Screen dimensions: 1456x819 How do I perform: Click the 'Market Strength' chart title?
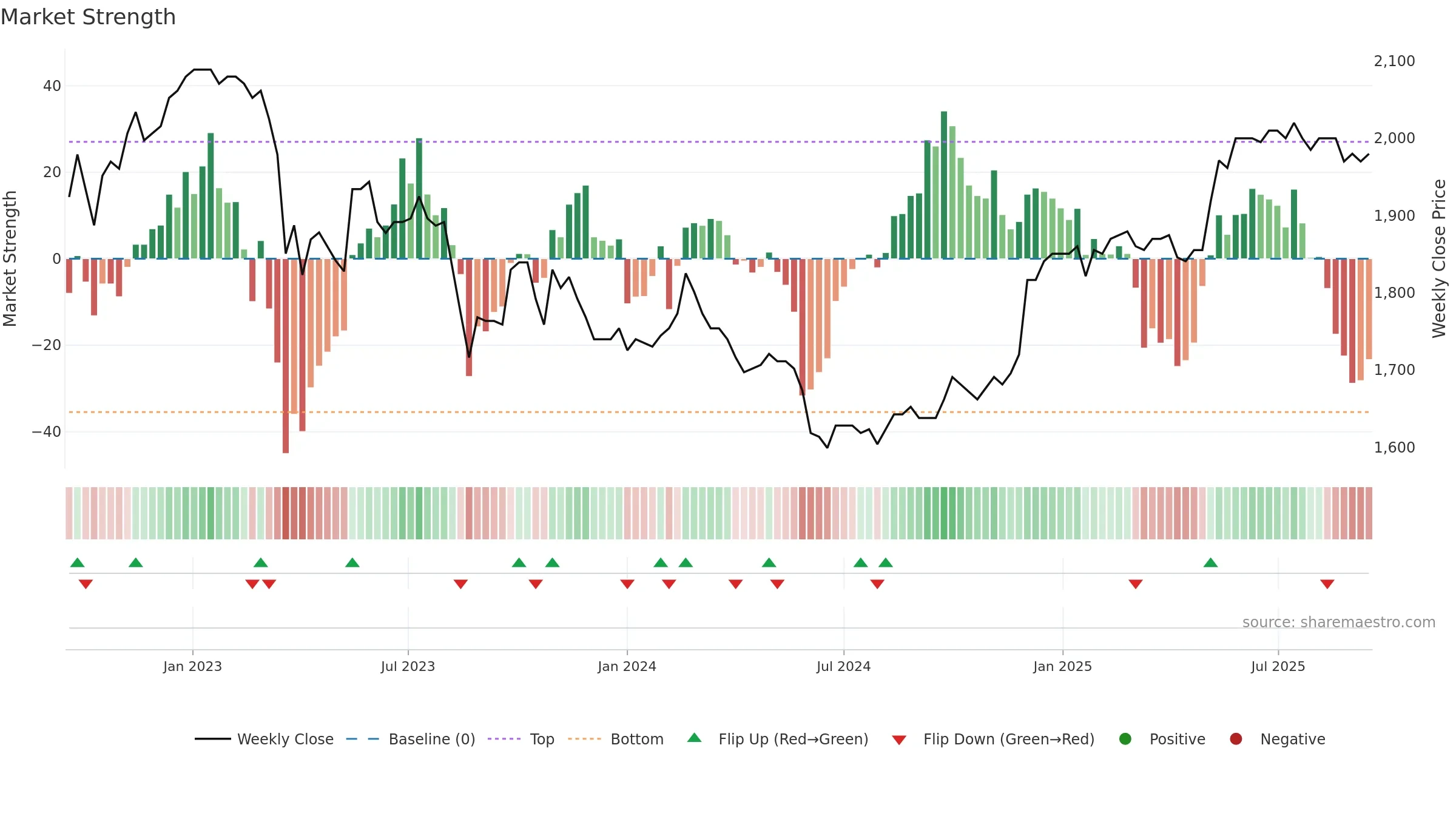[88, 17]
